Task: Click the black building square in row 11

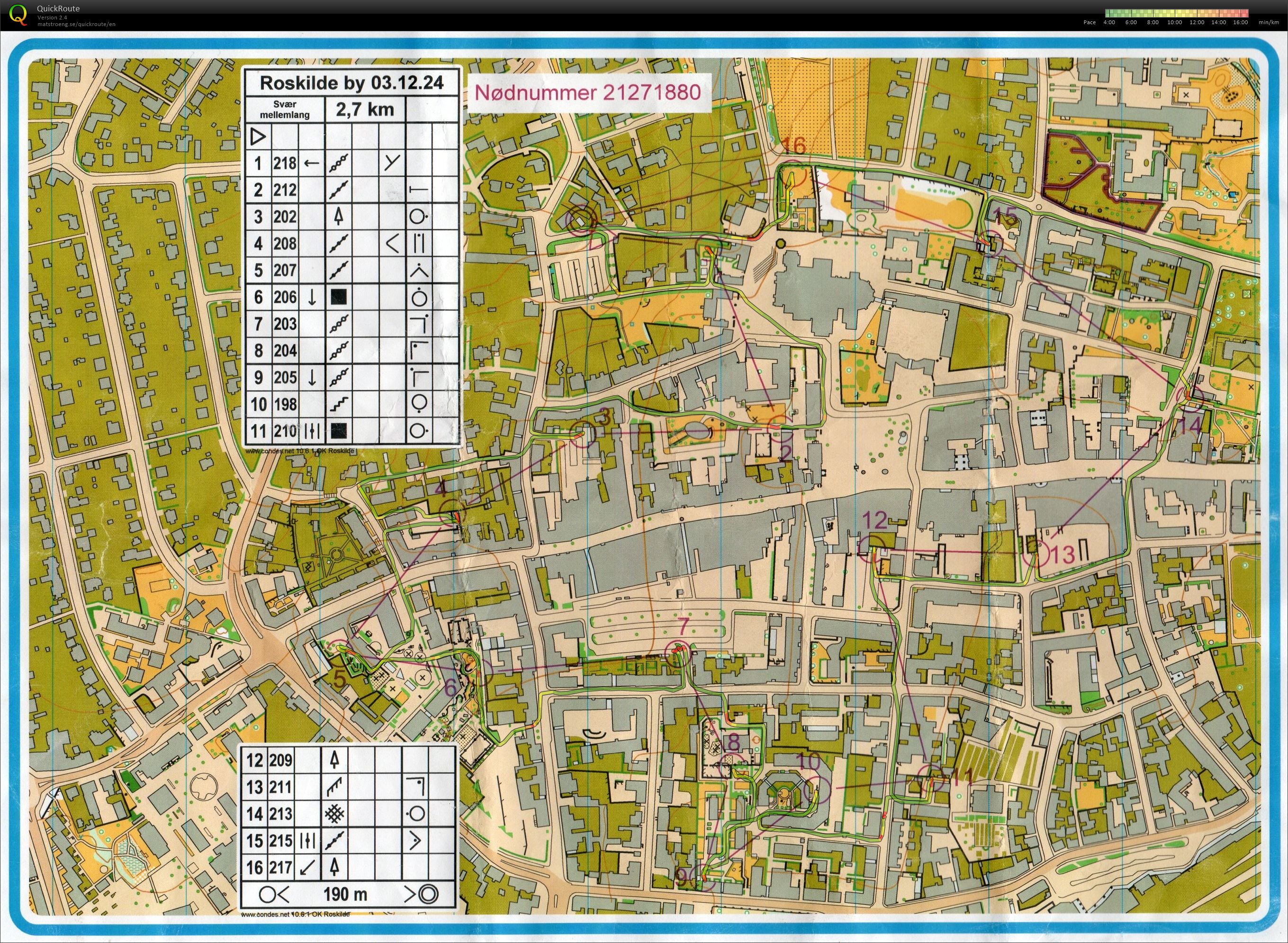Action: tap(338, 430)
